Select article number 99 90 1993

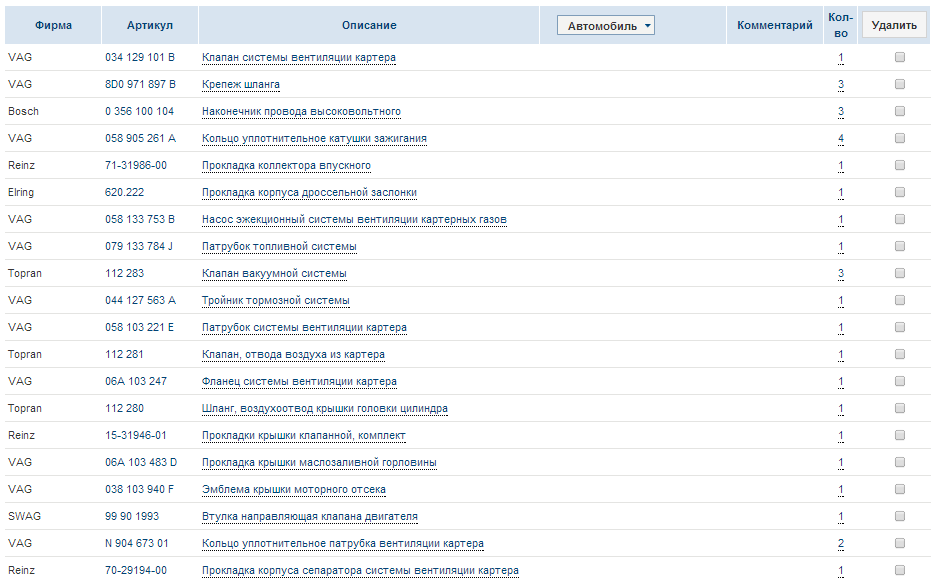[132, 516]
